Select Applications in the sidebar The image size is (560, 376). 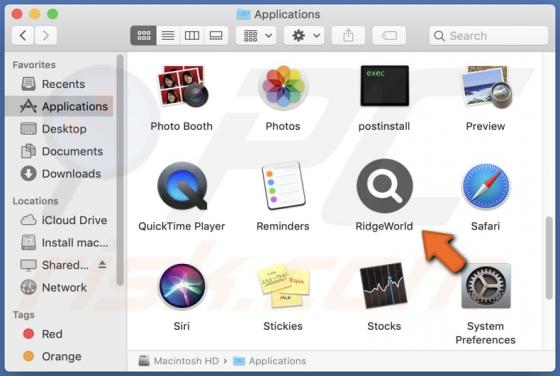pos(60,106)
